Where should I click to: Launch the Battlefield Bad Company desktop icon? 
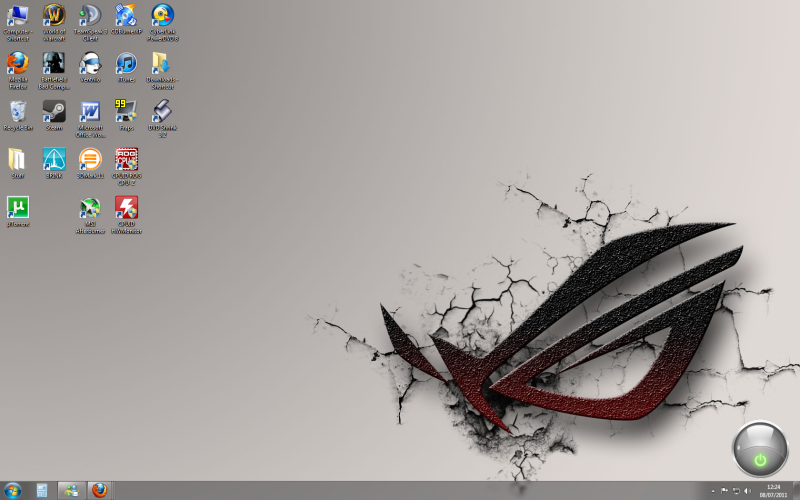pyautogui.click(x=54, y=70)
